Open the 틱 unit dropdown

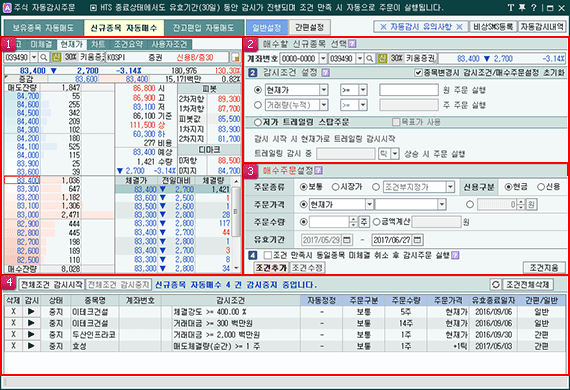point(395,154)
